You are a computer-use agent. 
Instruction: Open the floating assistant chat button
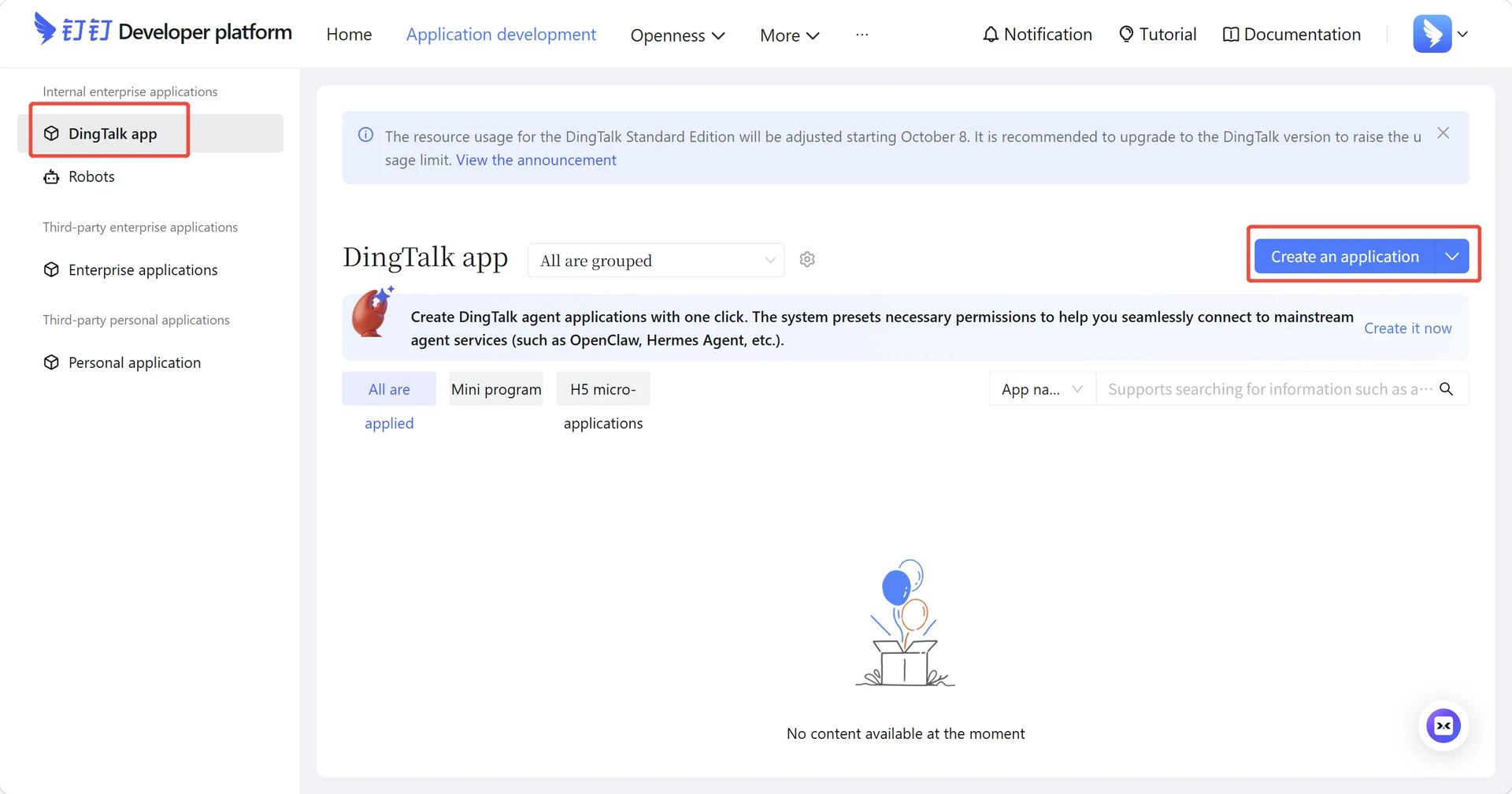point(1443,726)
